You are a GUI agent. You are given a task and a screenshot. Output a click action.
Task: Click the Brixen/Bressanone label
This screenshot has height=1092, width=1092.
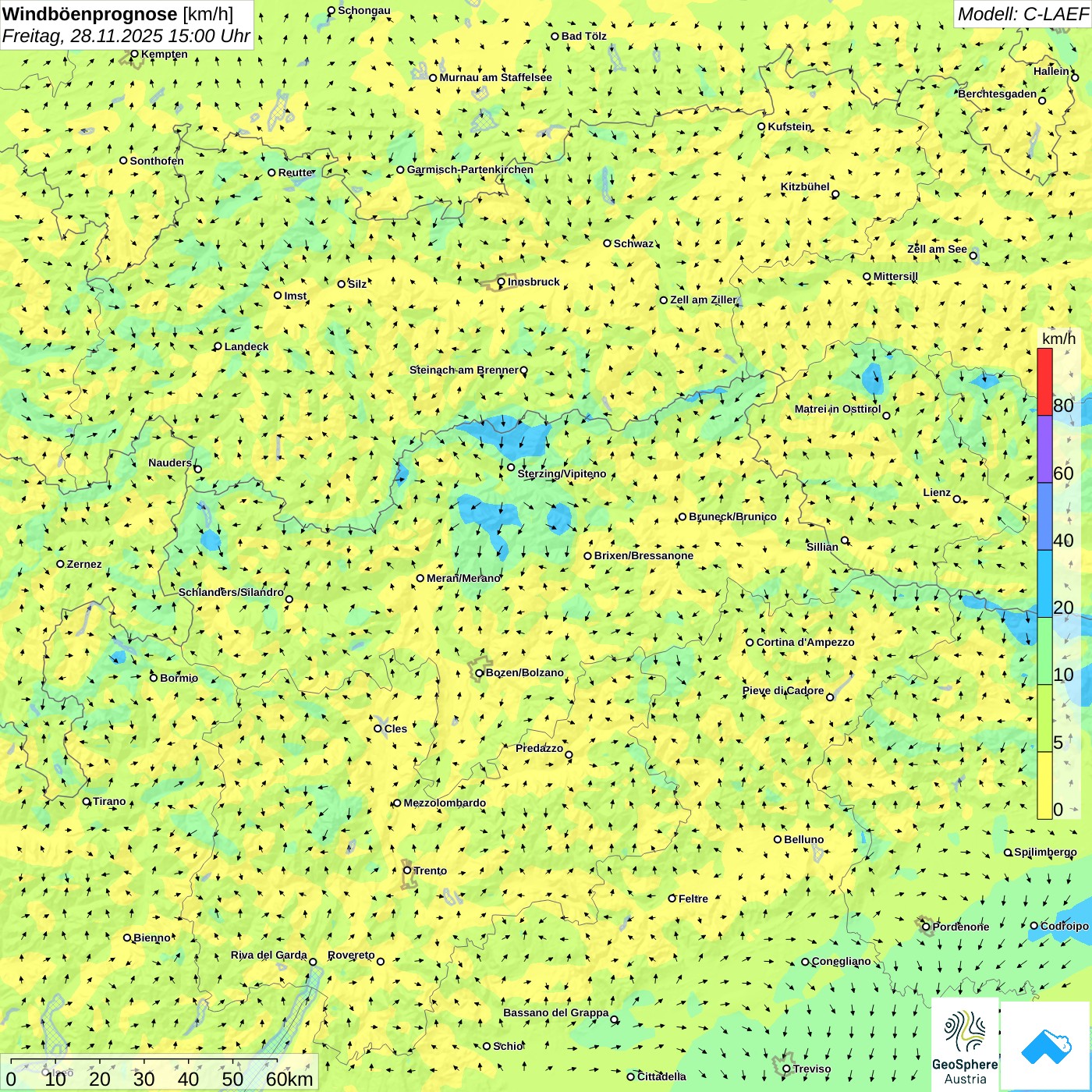643,555
